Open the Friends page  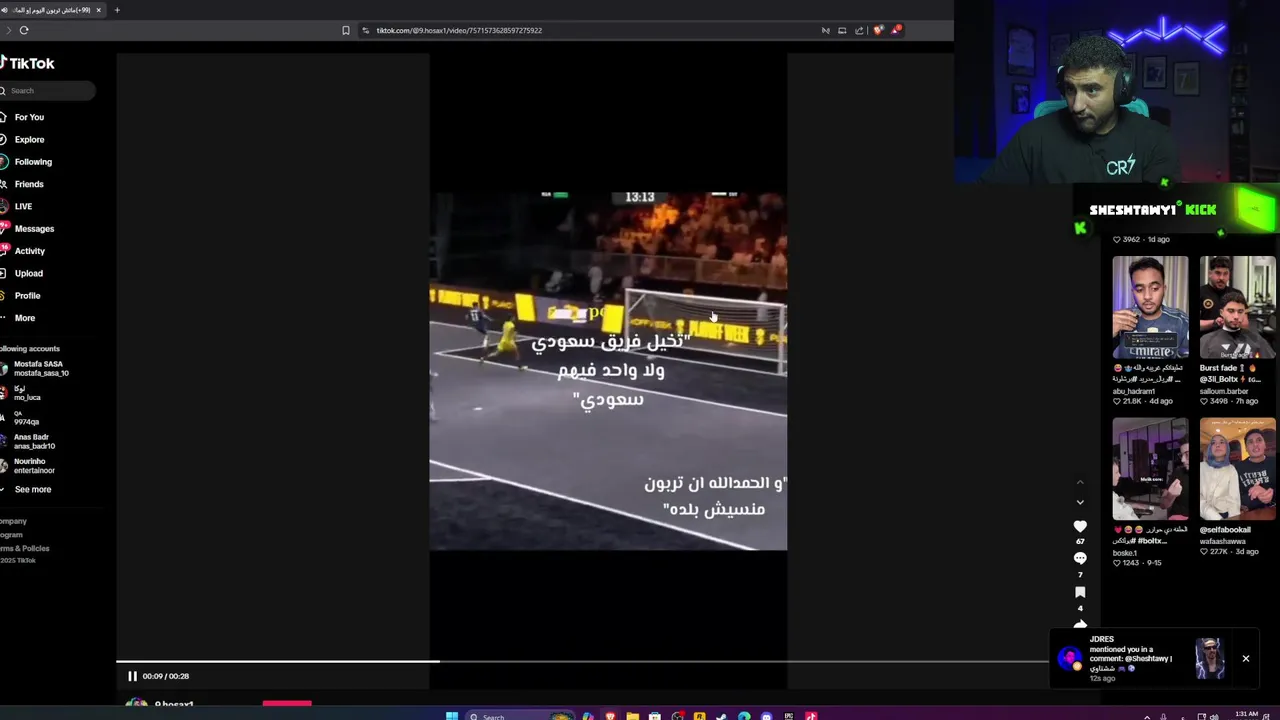pos(24,184)
